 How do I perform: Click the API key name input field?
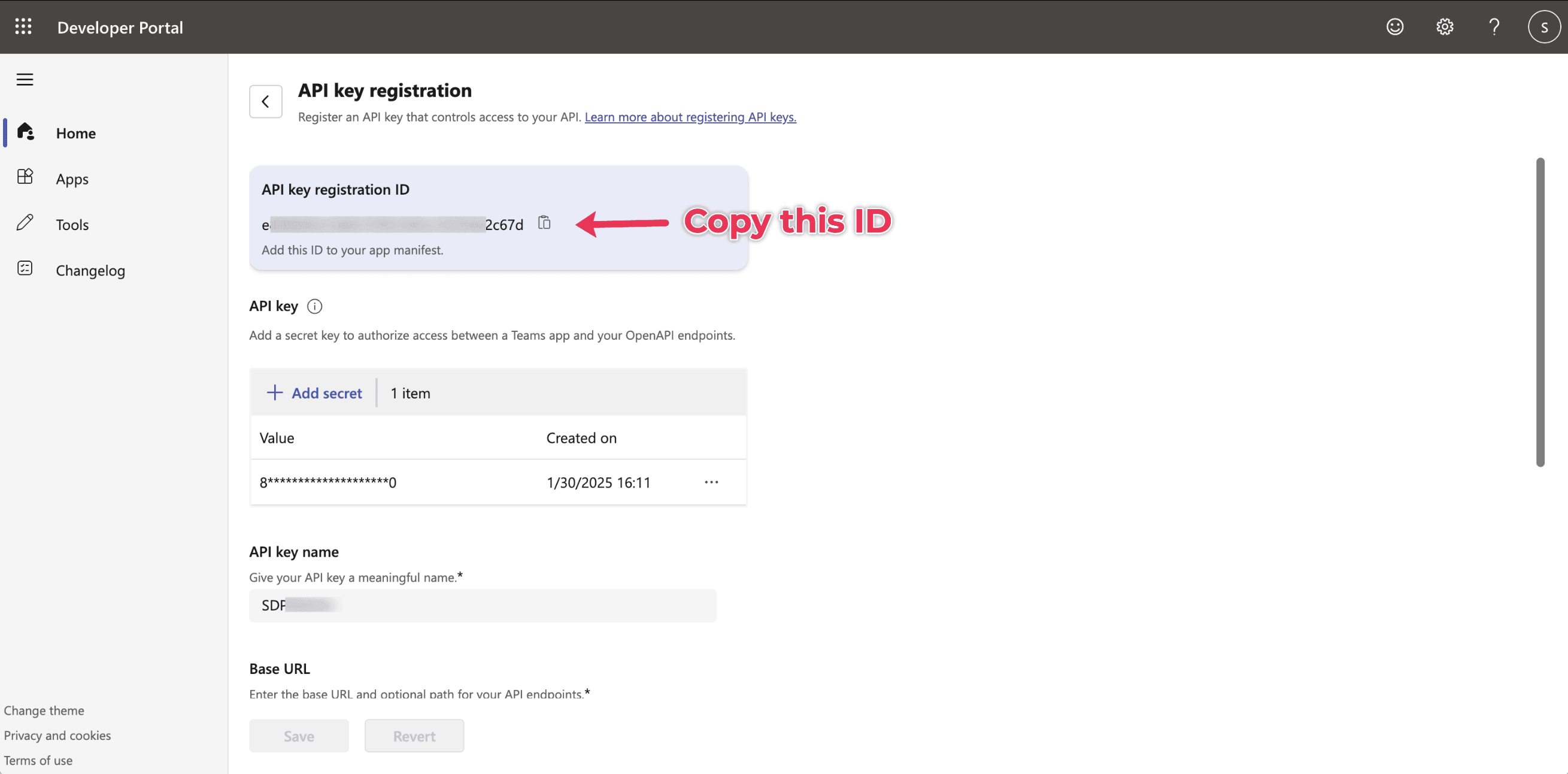coord(483,605)
